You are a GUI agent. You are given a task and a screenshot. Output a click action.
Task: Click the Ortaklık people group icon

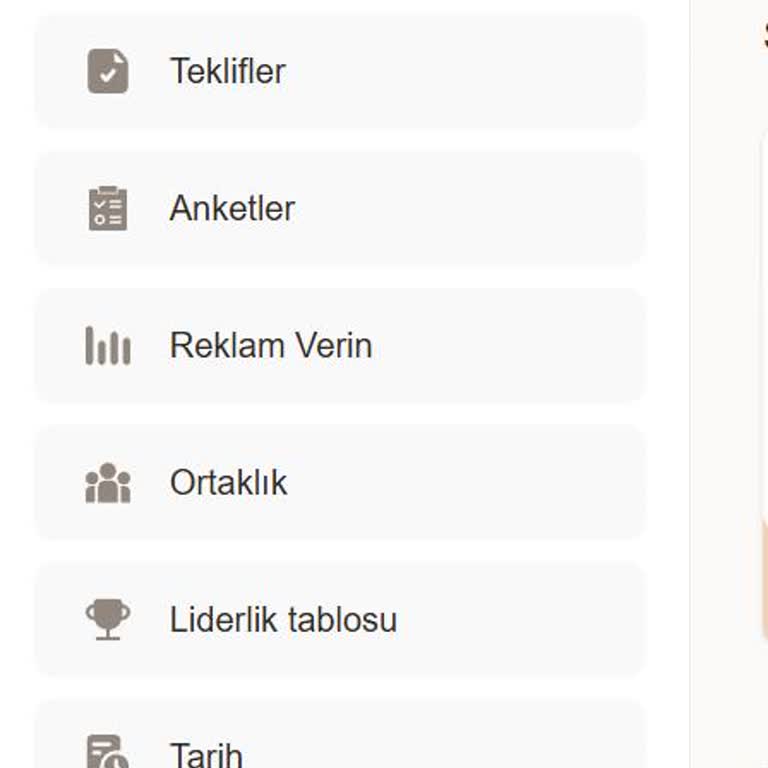[x=108, y=483]
